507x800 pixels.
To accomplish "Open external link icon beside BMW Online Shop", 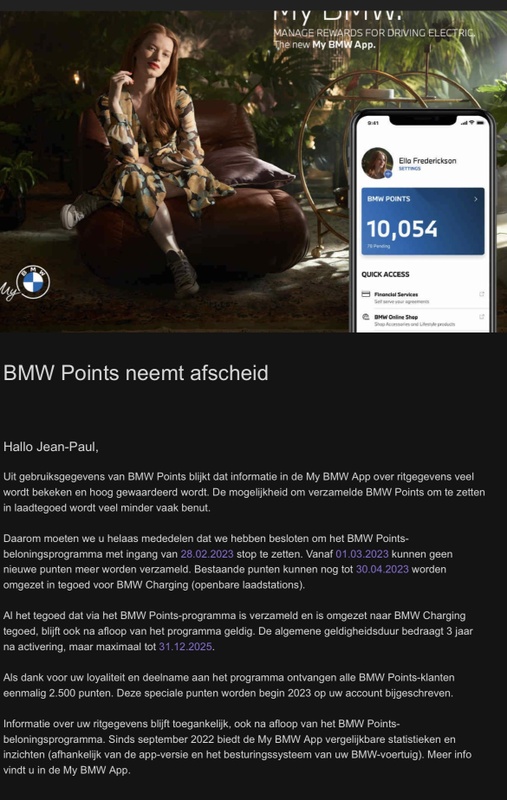I will tap(481, 317).
